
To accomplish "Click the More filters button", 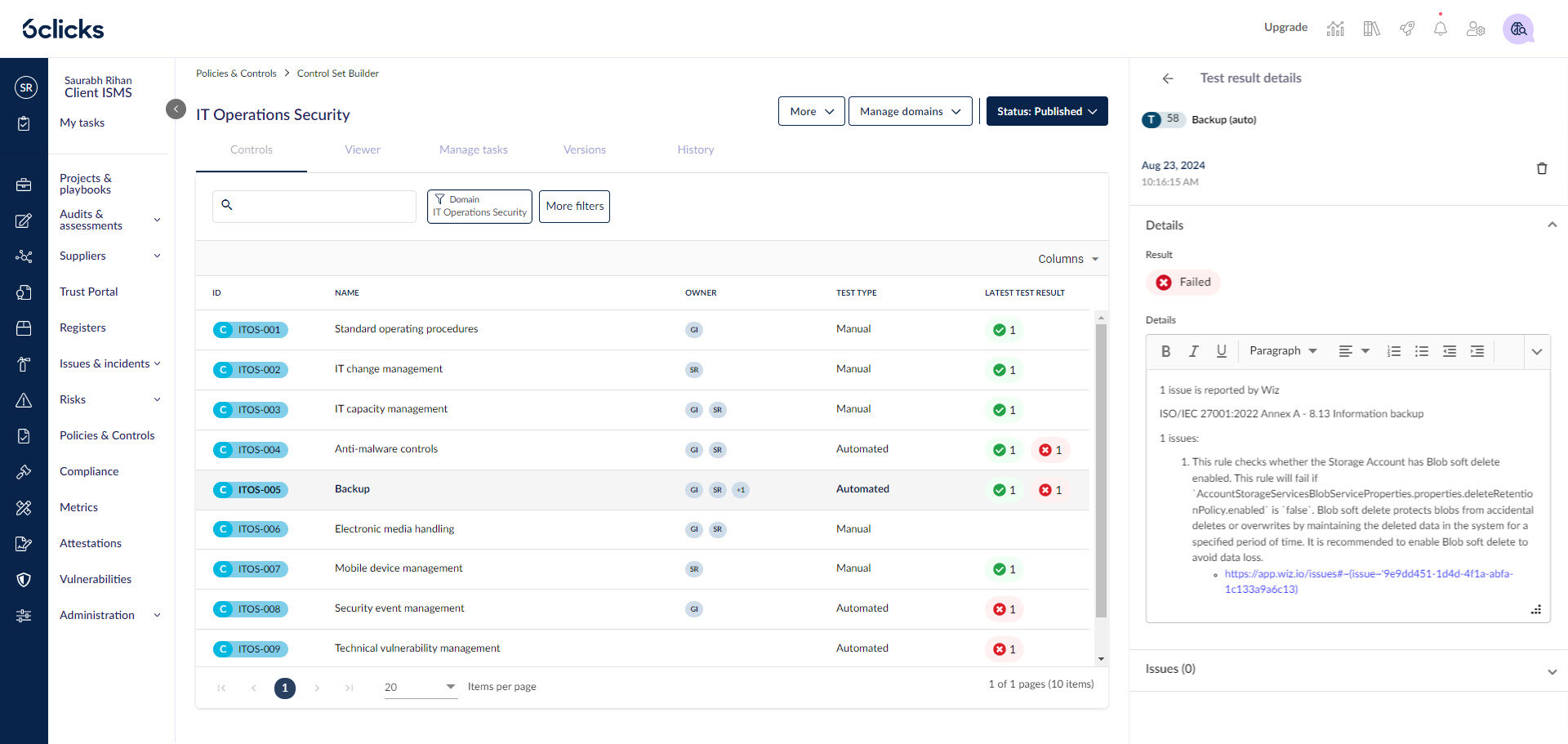I will [x=574, y=207].
